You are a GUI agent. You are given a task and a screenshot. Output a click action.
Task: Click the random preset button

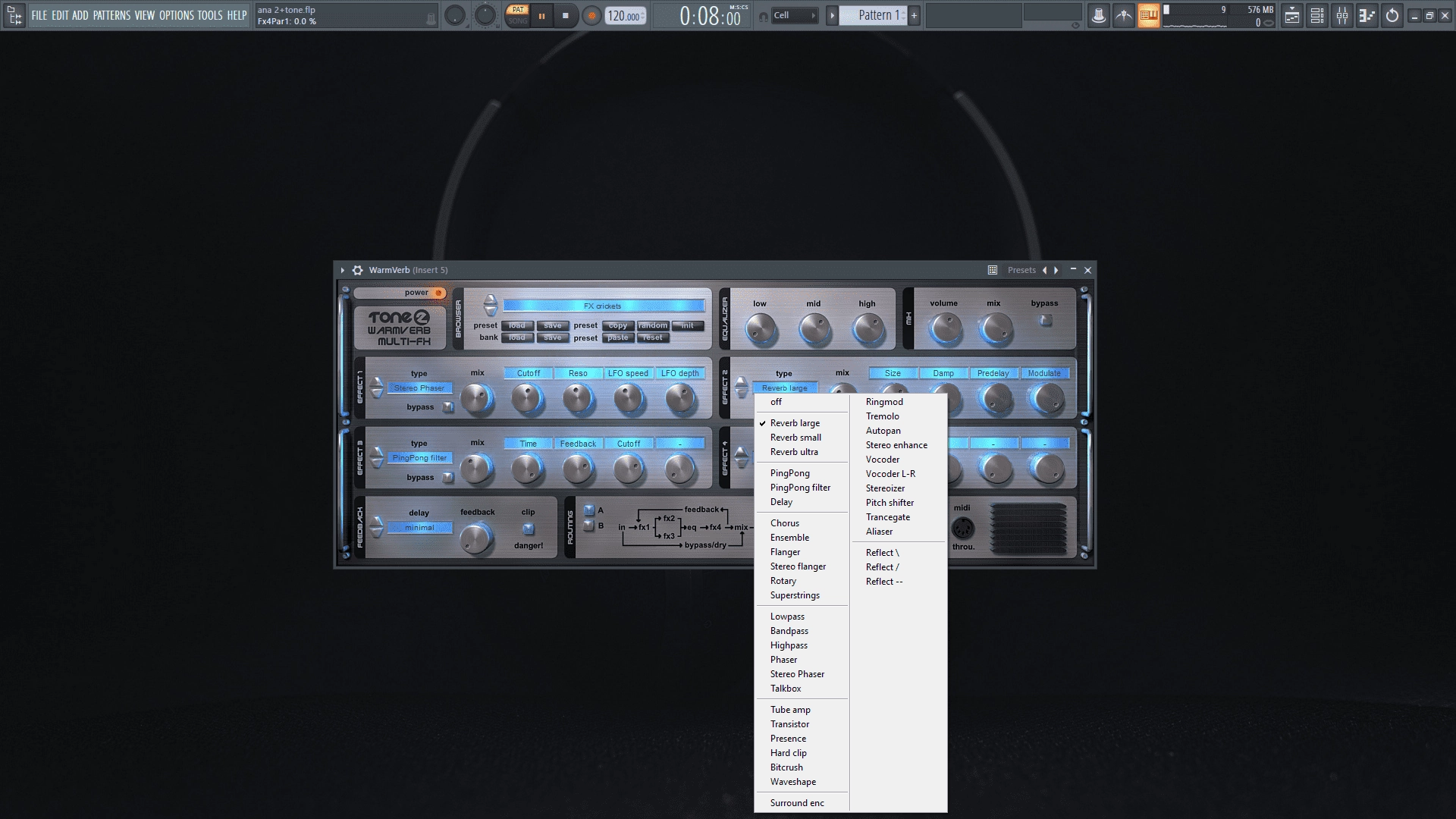(653, 325)
